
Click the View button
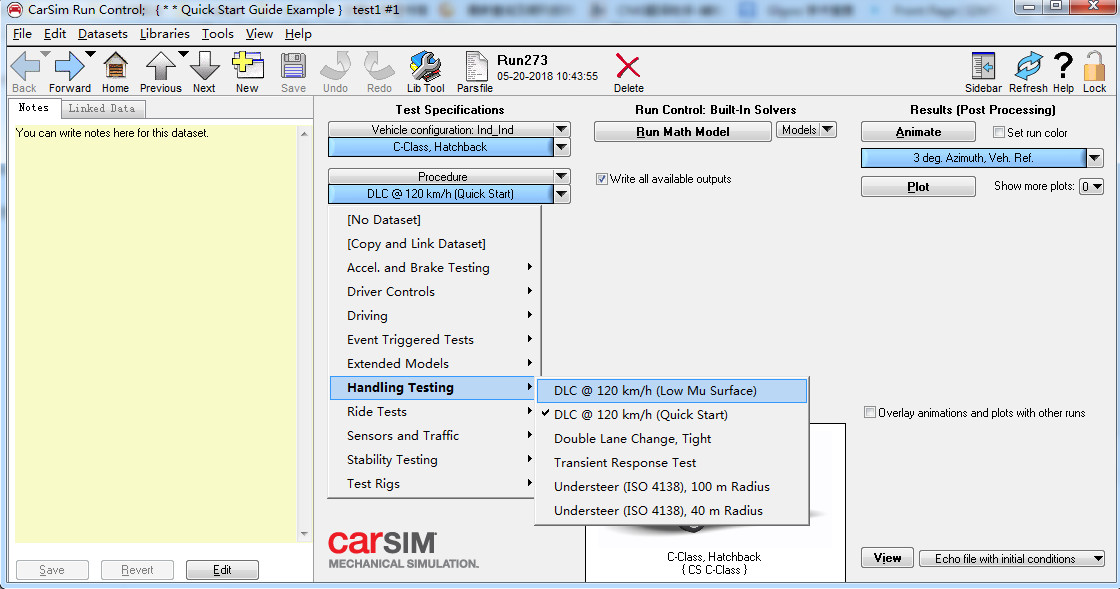click(x=887, y=558)
